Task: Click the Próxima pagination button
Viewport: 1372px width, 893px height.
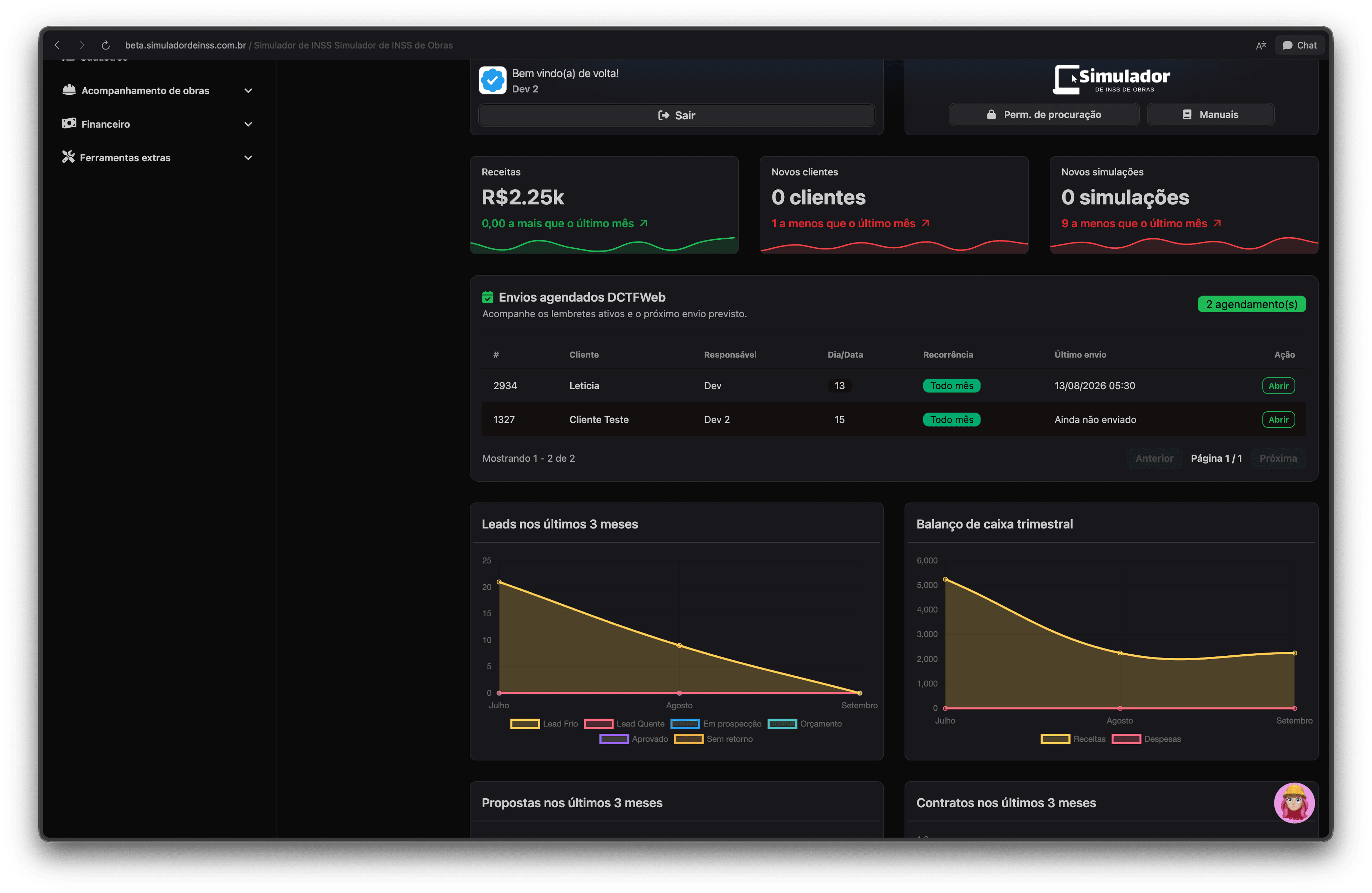Action: click(x=1278, y=458)
